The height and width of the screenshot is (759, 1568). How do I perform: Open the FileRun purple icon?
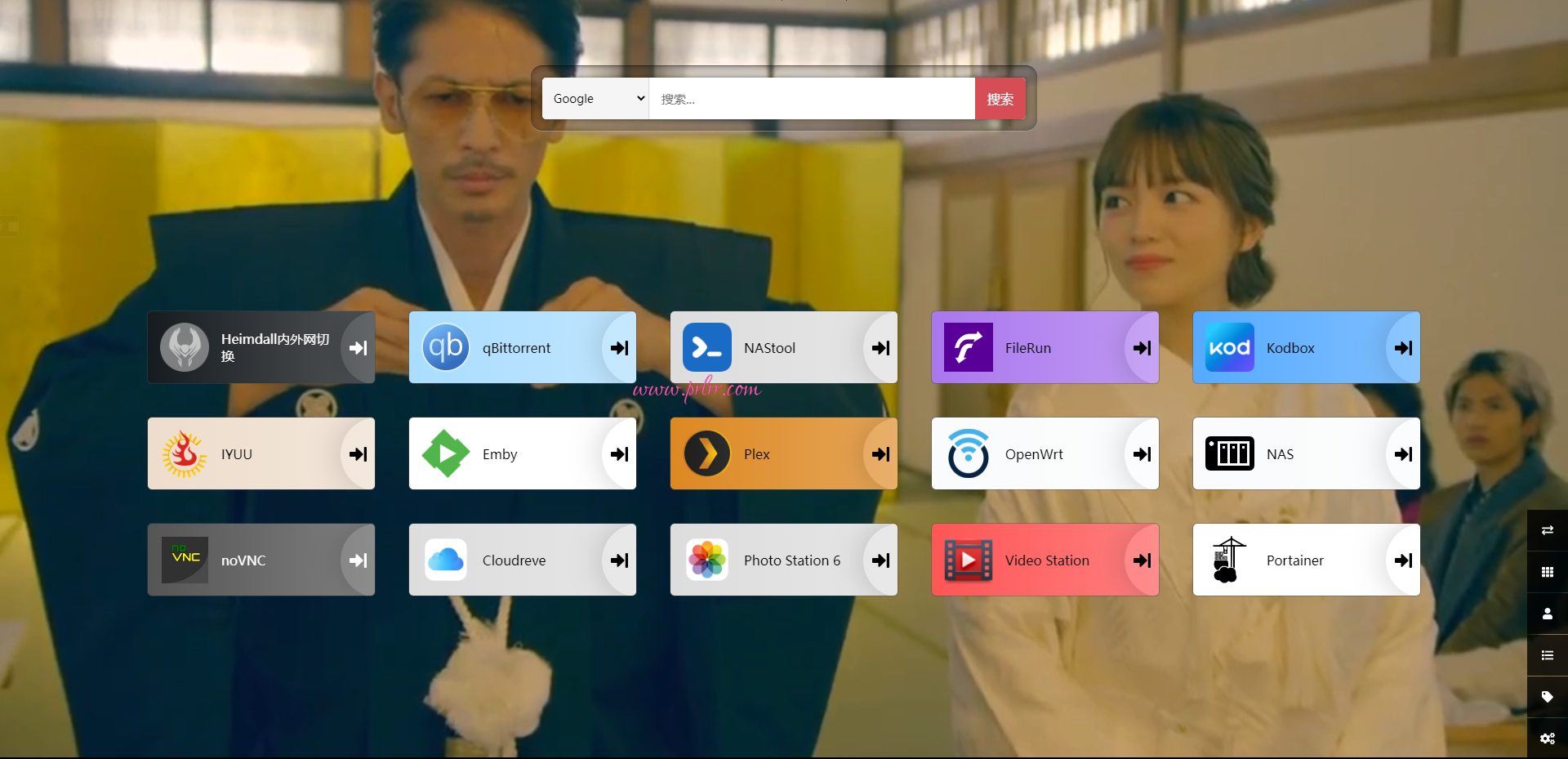(969, 348)
